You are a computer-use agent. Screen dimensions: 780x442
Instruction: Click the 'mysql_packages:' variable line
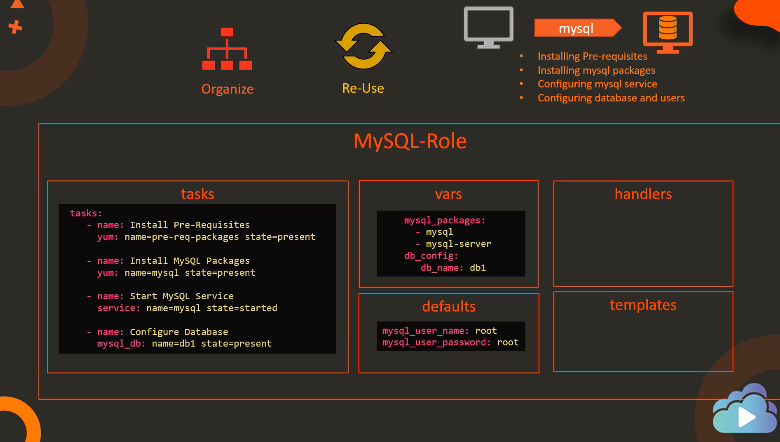pos(445,220)
